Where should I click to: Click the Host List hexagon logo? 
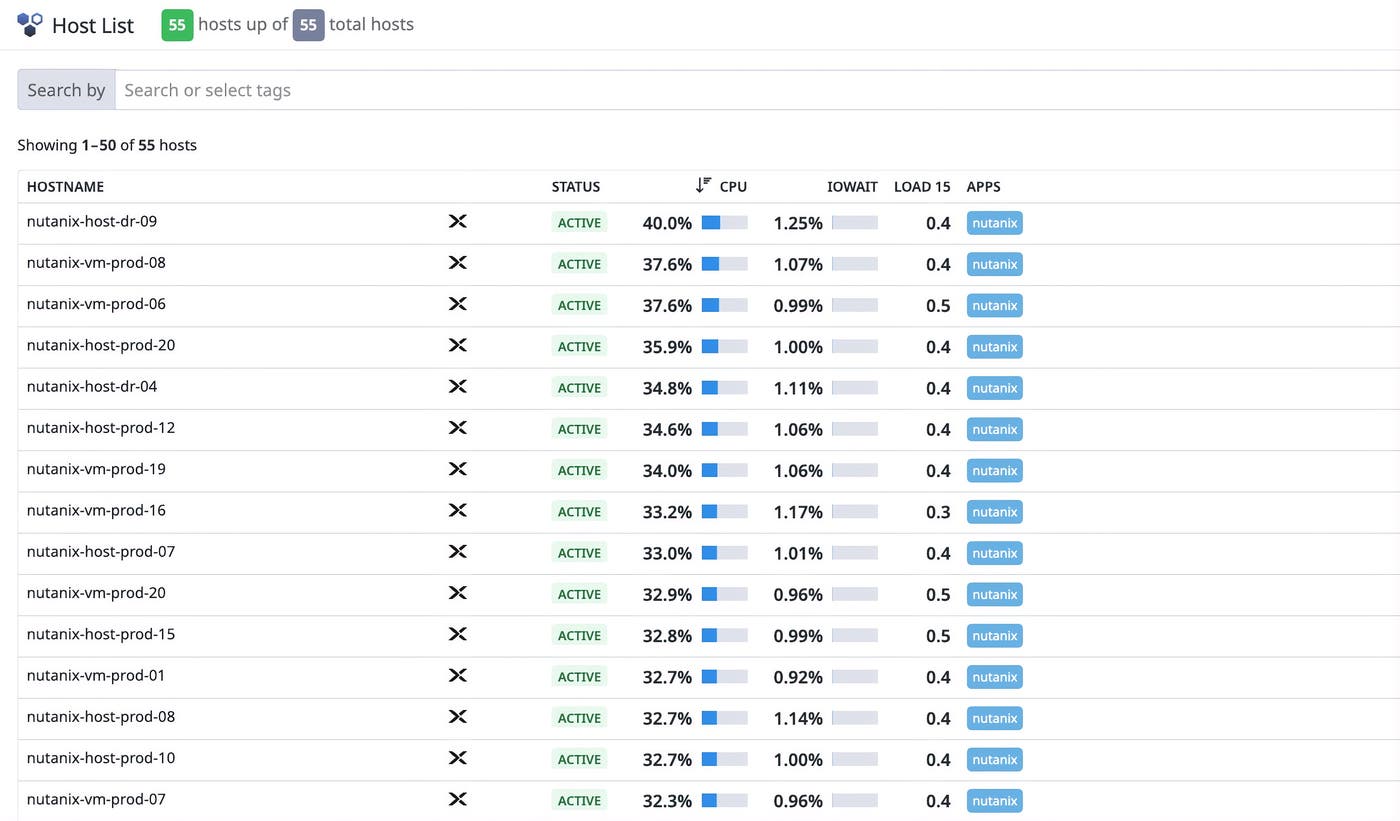point(30,25)
